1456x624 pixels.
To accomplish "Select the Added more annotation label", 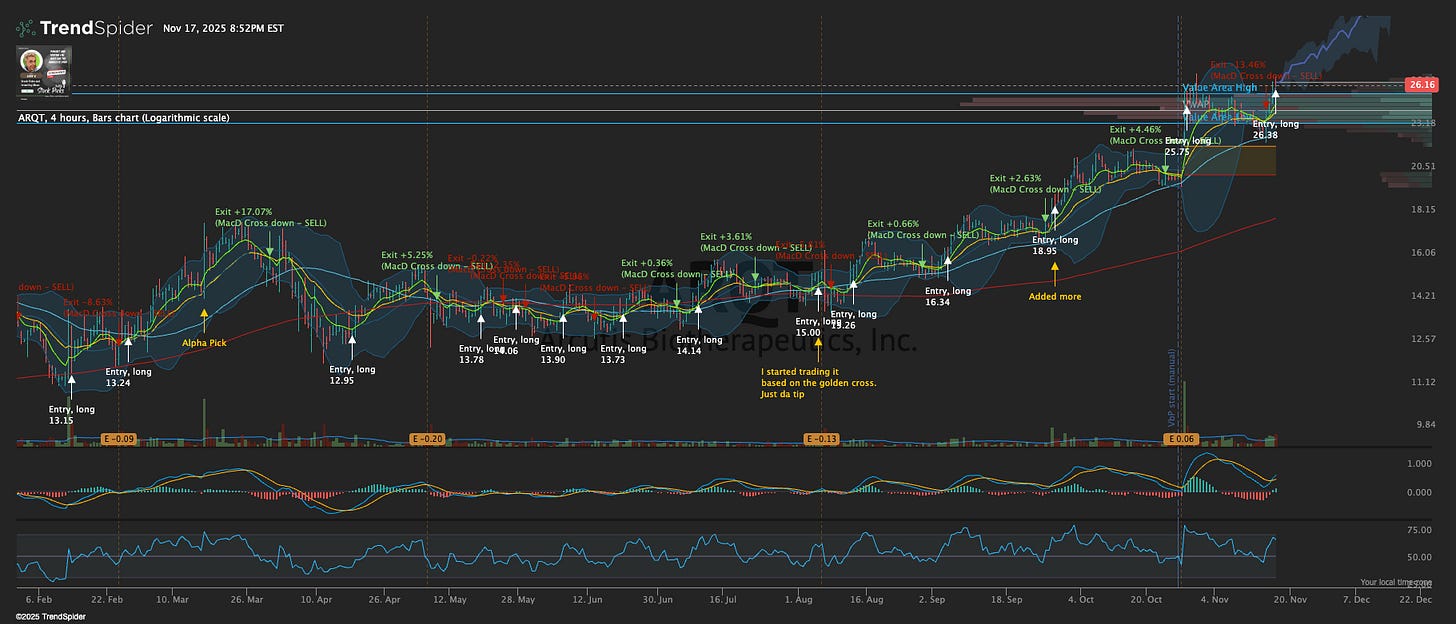I will point(1055,296).
